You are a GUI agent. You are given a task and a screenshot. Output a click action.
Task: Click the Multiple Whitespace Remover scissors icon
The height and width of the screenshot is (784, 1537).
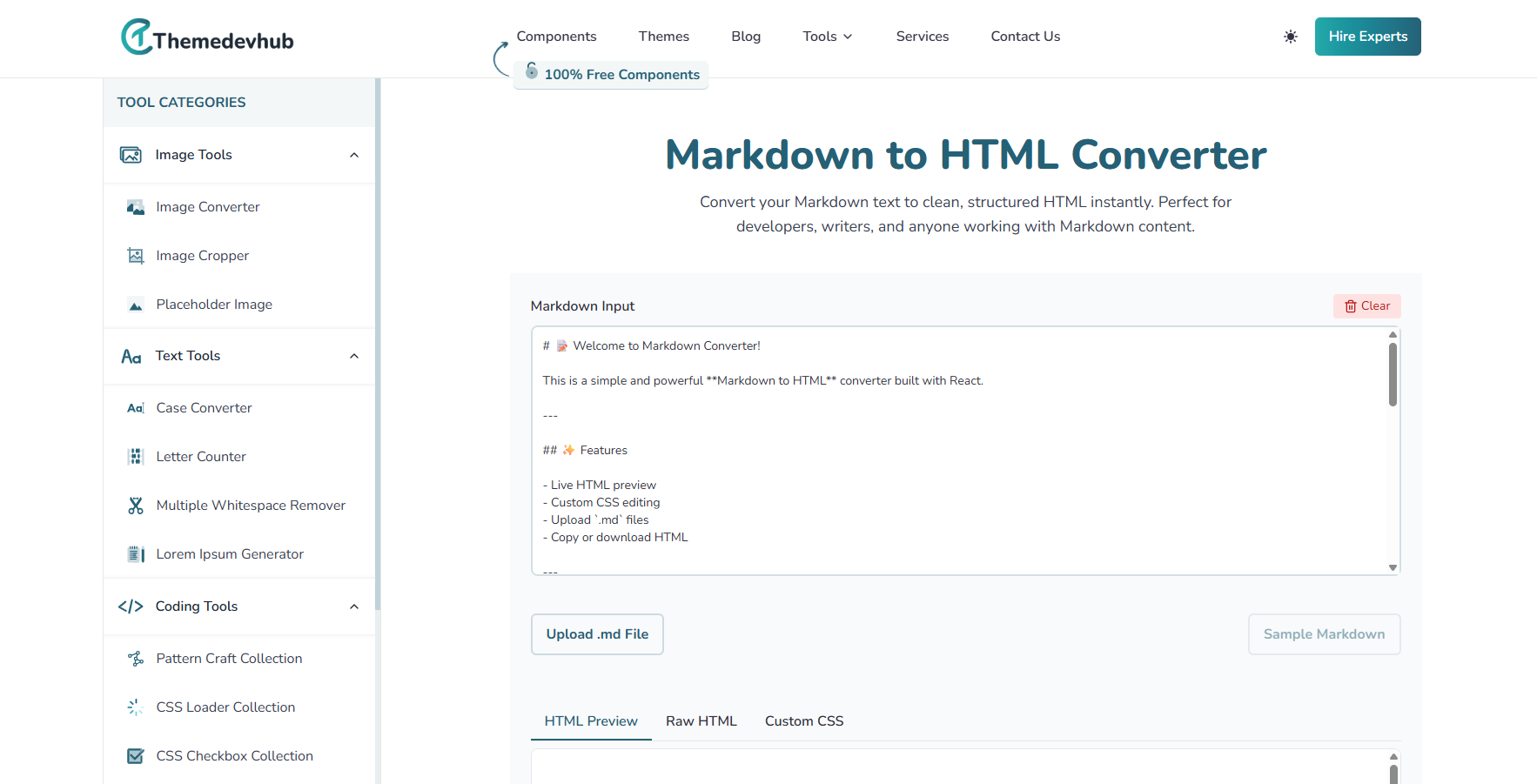pyautogui.click(x=136, y=505)
